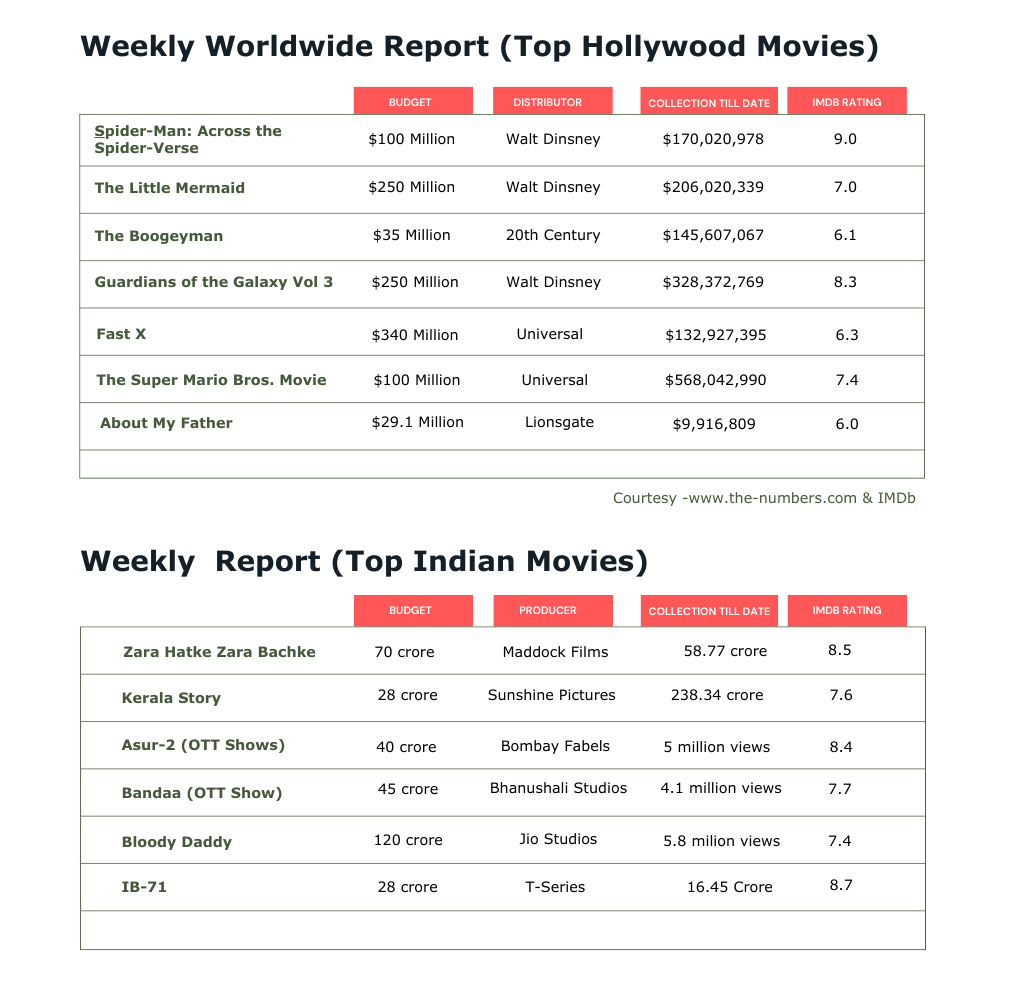Click the DISTRIBUTOR column header

coord(552,101)
